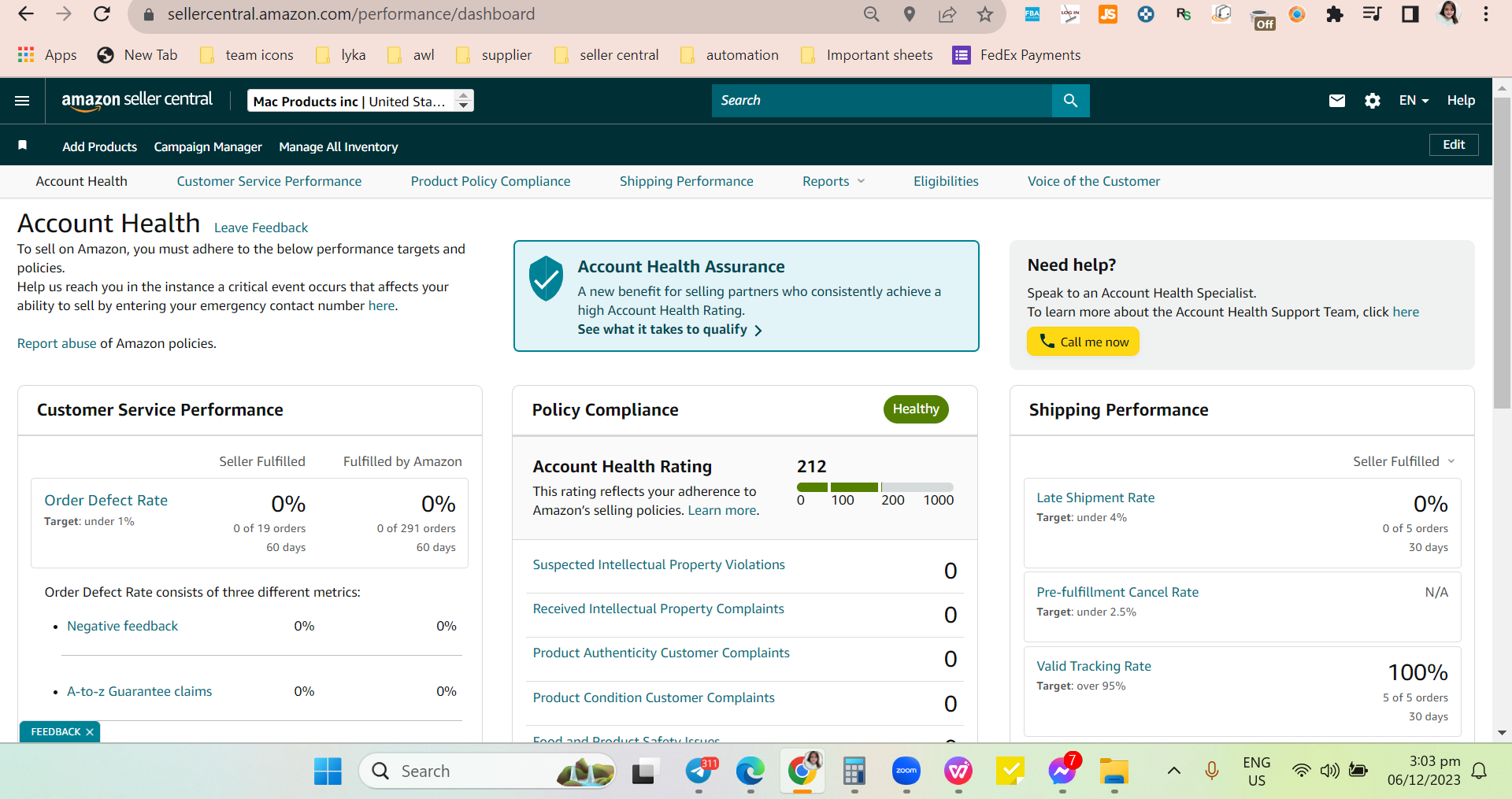This screenshot has width=1512, height=799.
Task: Open the orange JS extension icon
Action: pos(1108,14)
